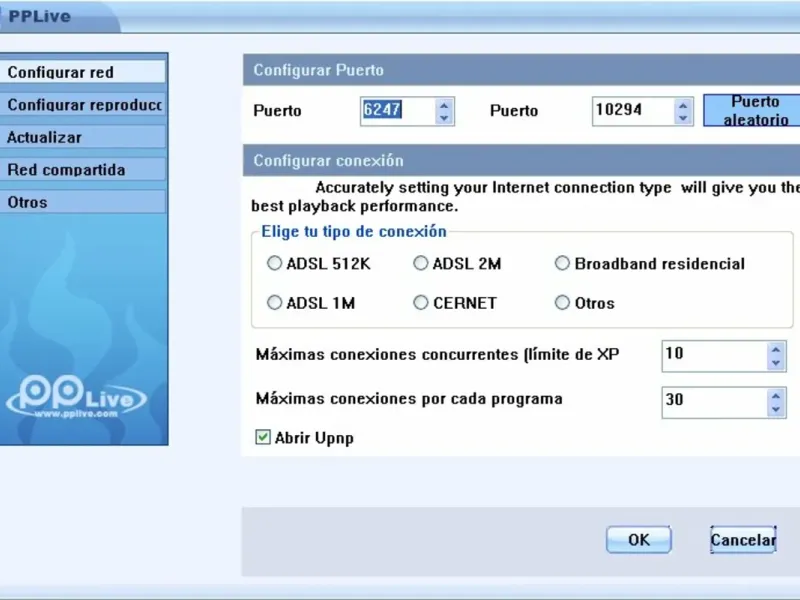
Task: Increase the first Puerto value 6247
Action: pyautogui.click(x=444, y=105)
